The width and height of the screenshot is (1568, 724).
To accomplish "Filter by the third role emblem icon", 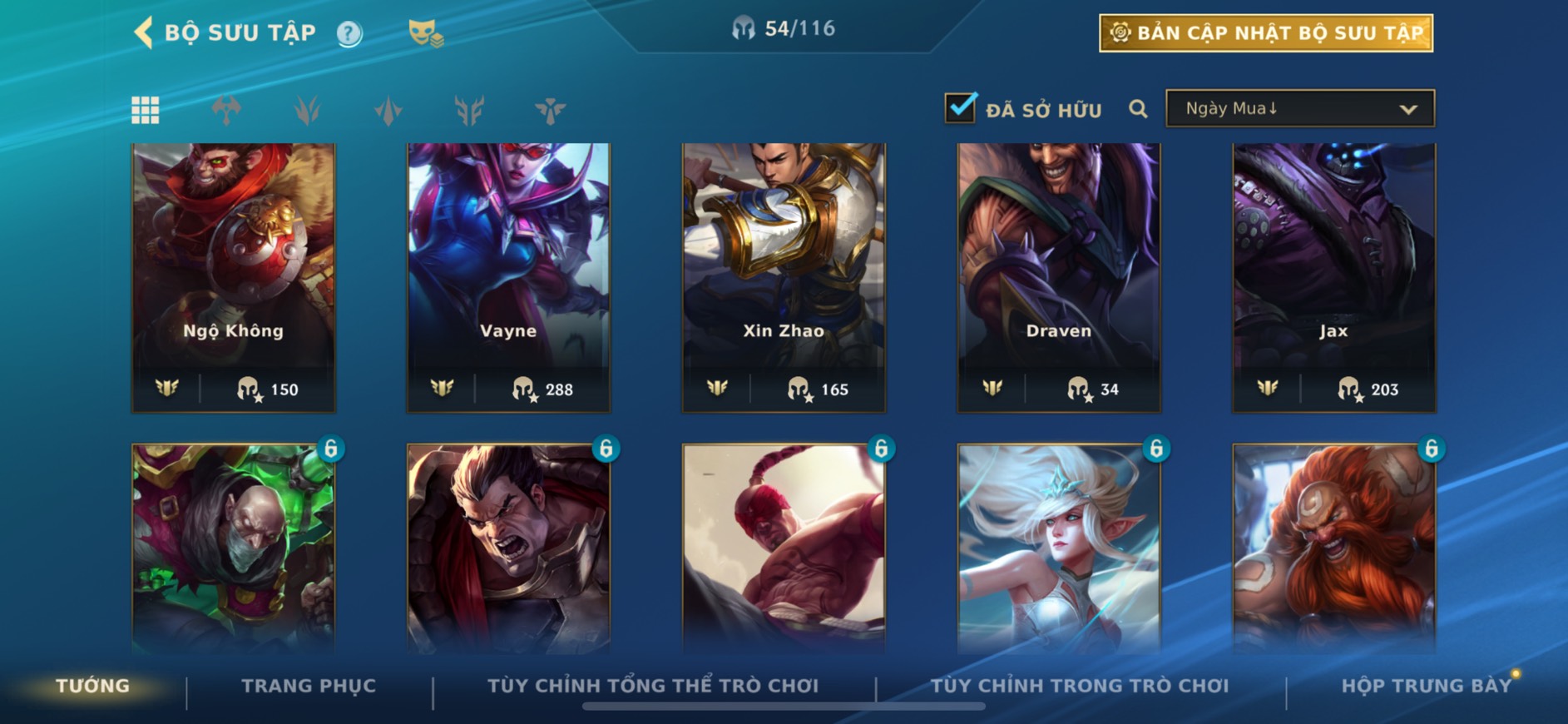I will click(388, 110).
